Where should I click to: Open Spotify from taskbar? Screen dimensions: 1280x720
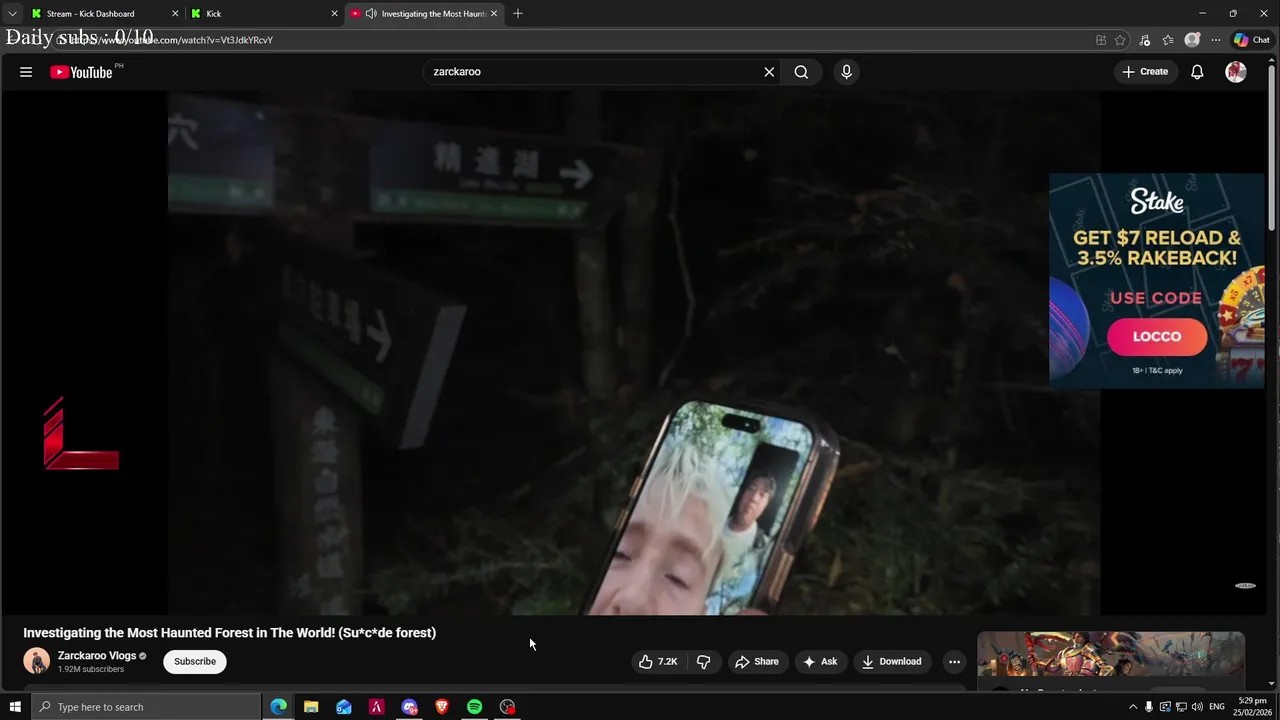(x=474, y=707)
